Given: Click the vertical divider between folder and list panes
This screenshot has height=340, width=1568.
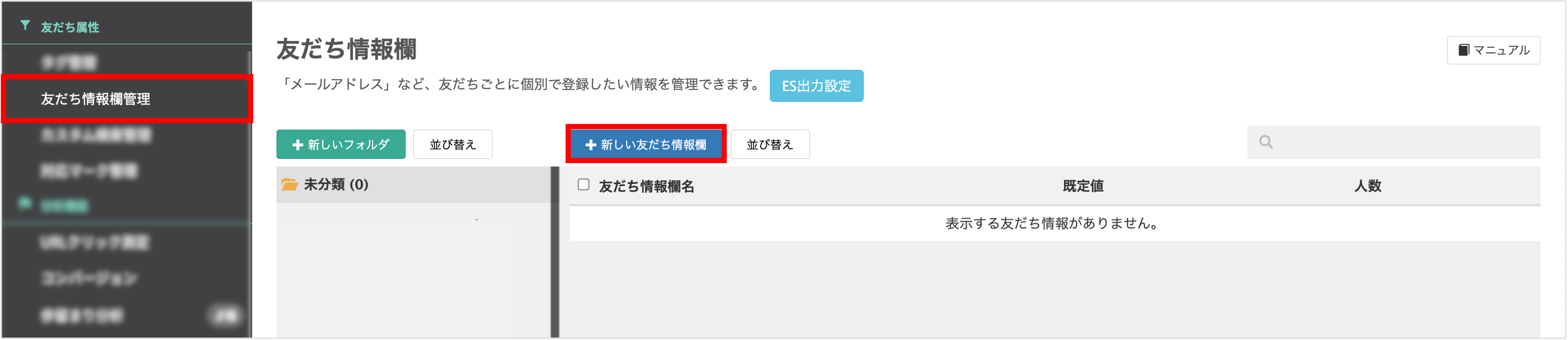Looking at the screenshot, I should pos(555,252).
